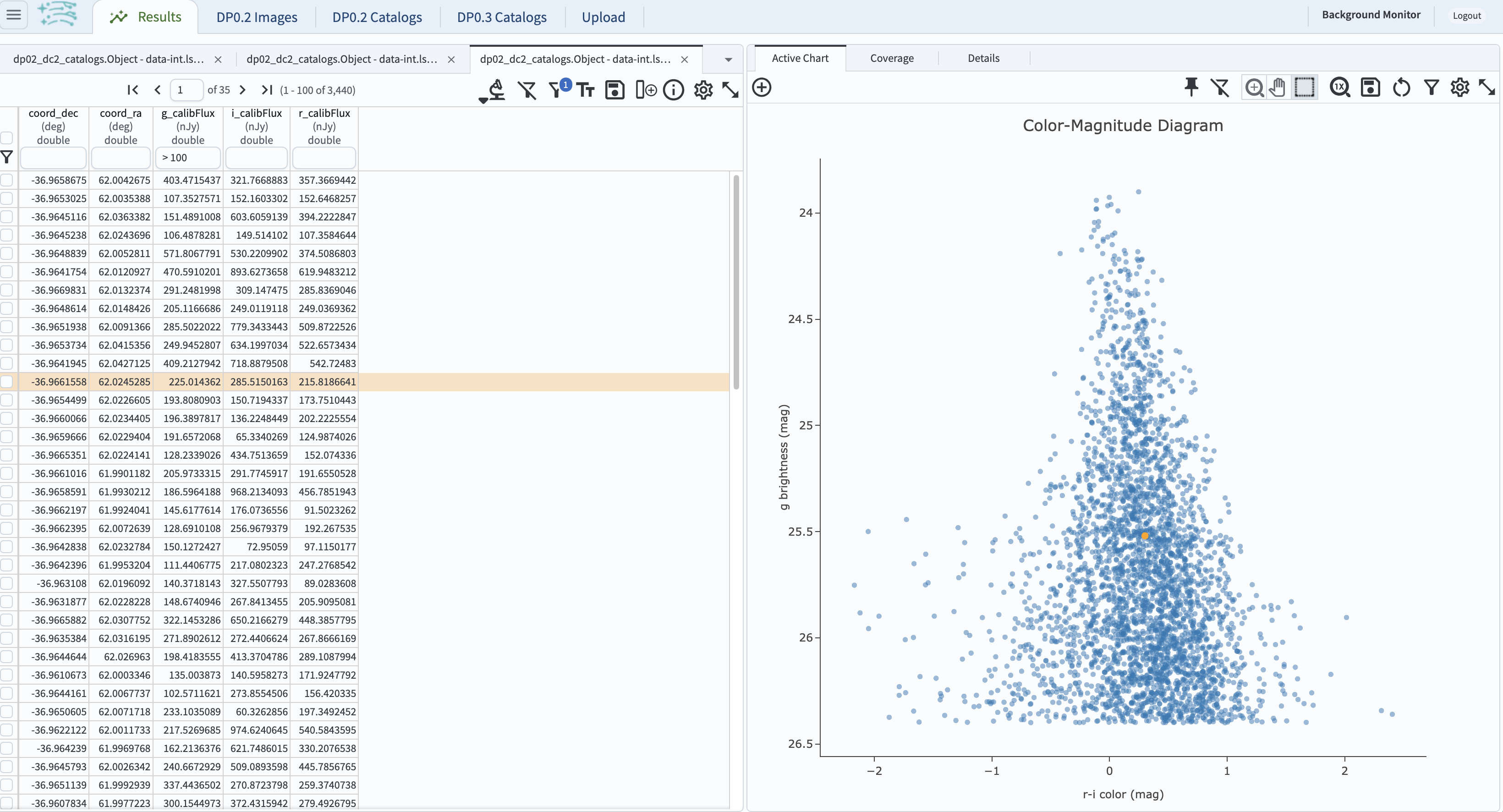
Task: Open the DP0.3 Catalogs dropdown tab
Action: click(501, 17)
